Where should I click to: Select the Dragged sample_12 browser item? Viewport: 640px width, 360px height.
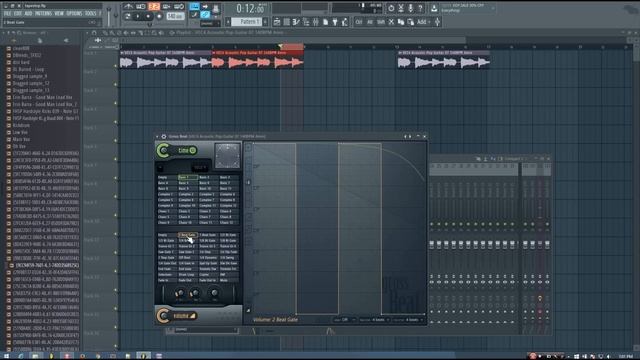31,83
